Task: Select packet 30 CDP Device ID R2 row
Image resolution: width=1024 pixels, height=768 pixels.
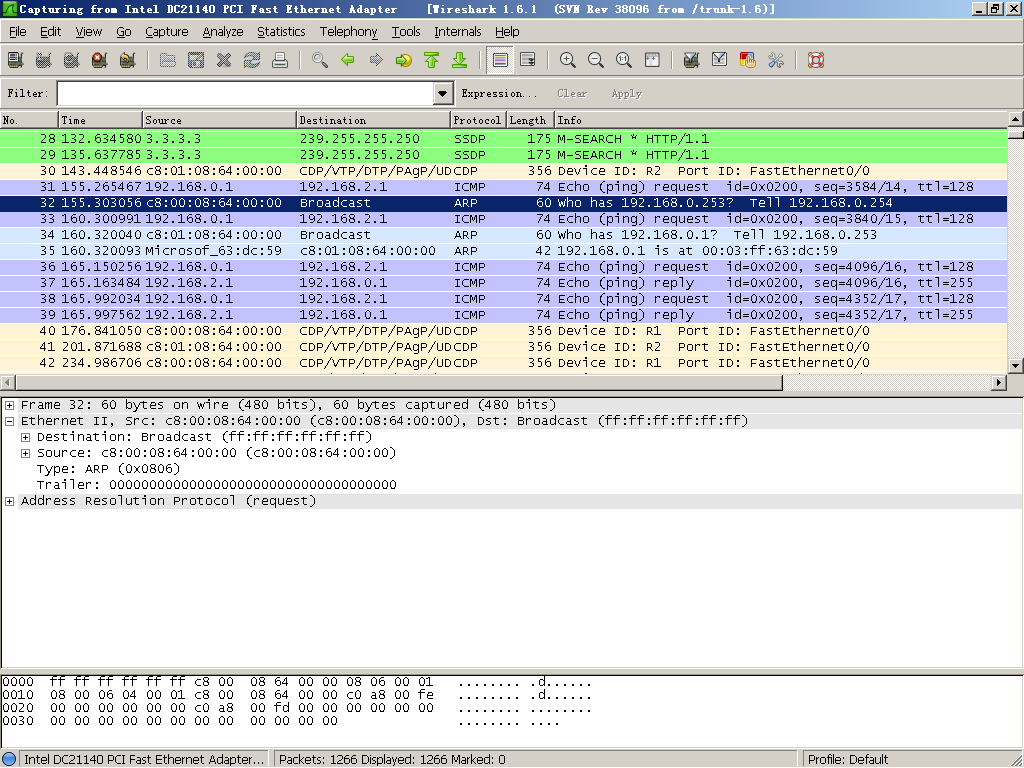Action: pyautogui.click(x=504, y=170)
